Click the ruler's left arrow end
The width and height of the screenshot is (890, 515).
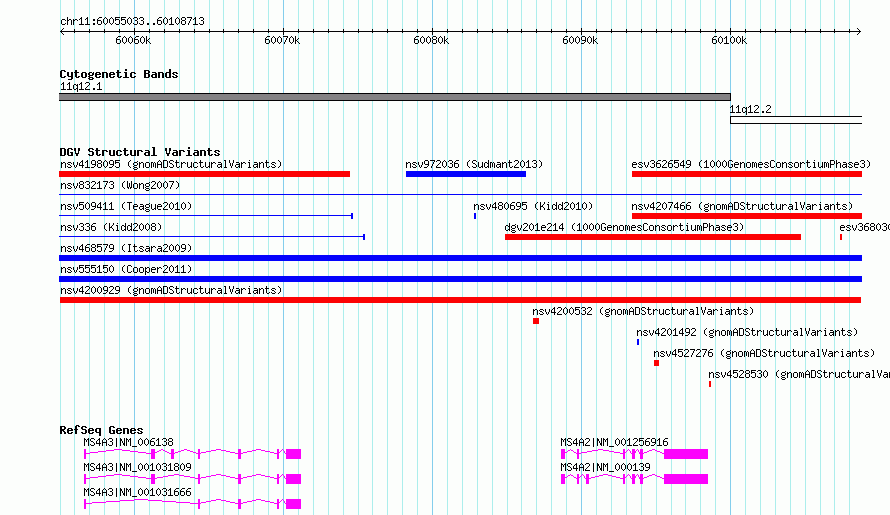pyautogui.click(x=62, y=31)
